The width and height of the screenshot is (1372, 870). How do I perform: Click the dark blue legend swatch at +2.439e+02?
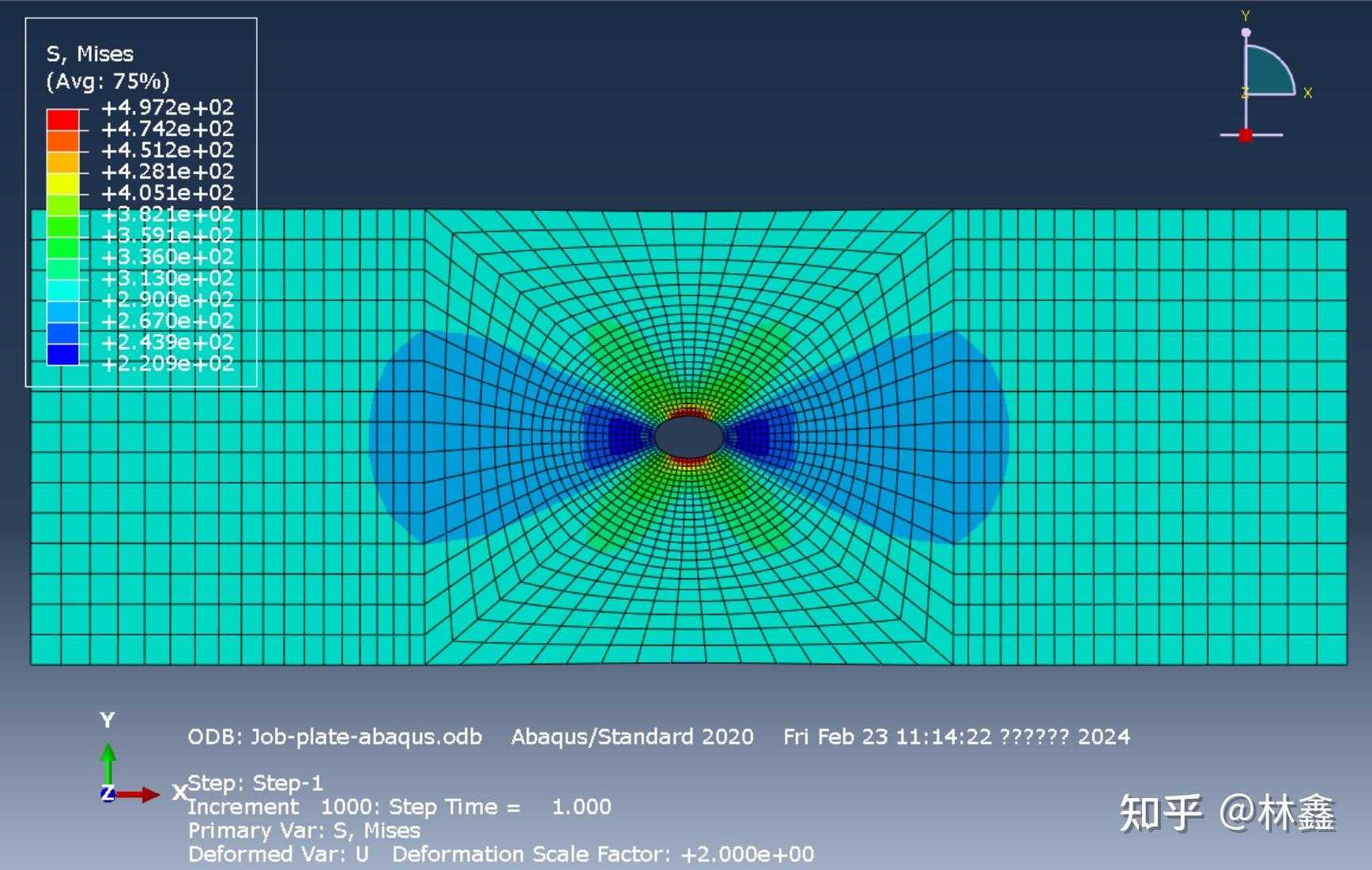(x=62, y=354)
